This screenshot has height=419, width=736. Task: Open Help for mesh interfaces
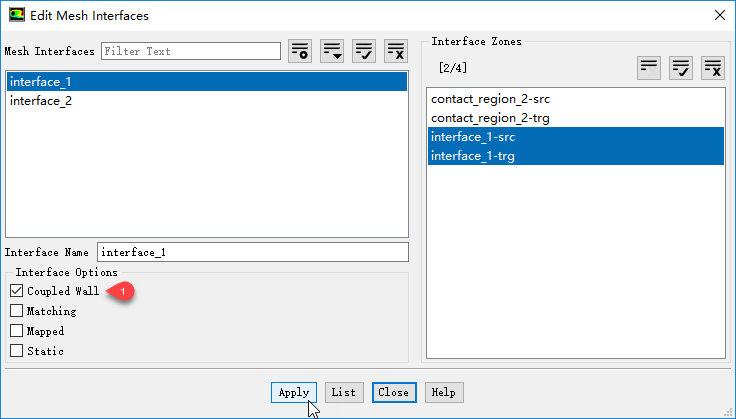tap(443, 393)
